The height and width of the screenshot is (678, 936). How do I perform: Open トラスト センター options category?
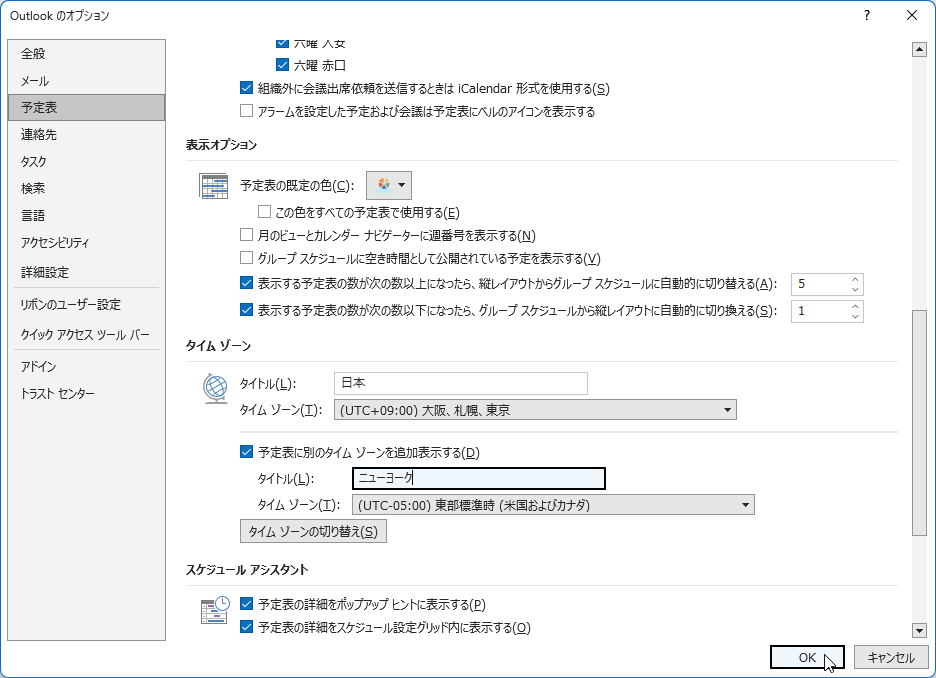pos(87,393)
